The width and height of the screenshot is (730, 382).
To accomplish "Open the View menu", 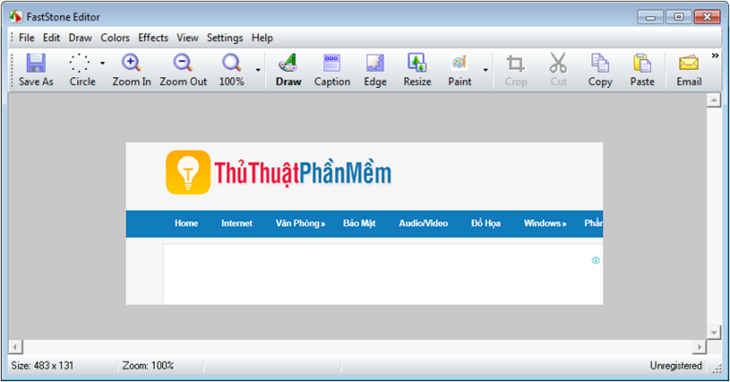I will tap(187, 38).
